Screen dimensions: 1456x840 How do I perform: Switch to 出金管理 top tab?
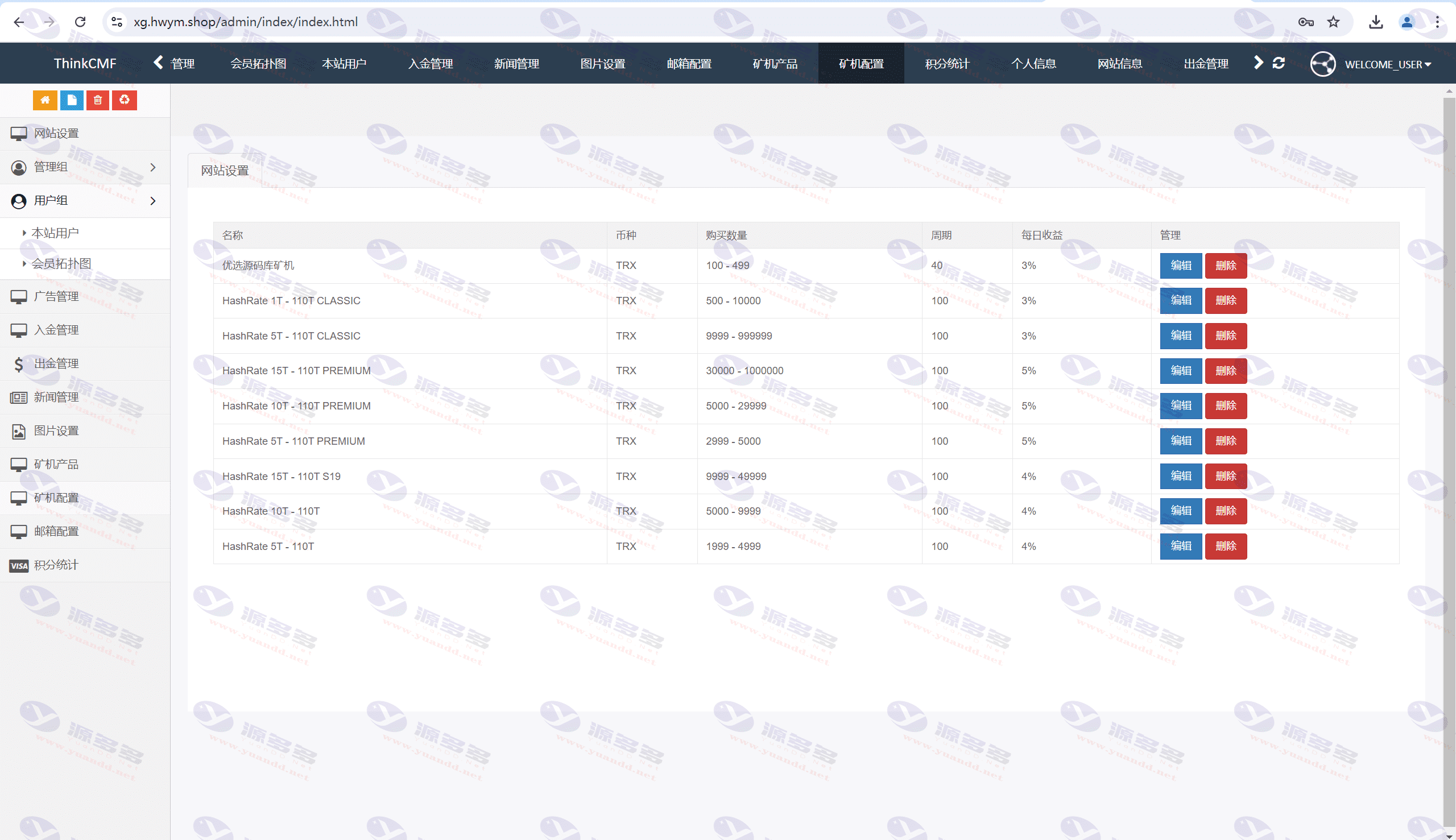pos(1206,64)
